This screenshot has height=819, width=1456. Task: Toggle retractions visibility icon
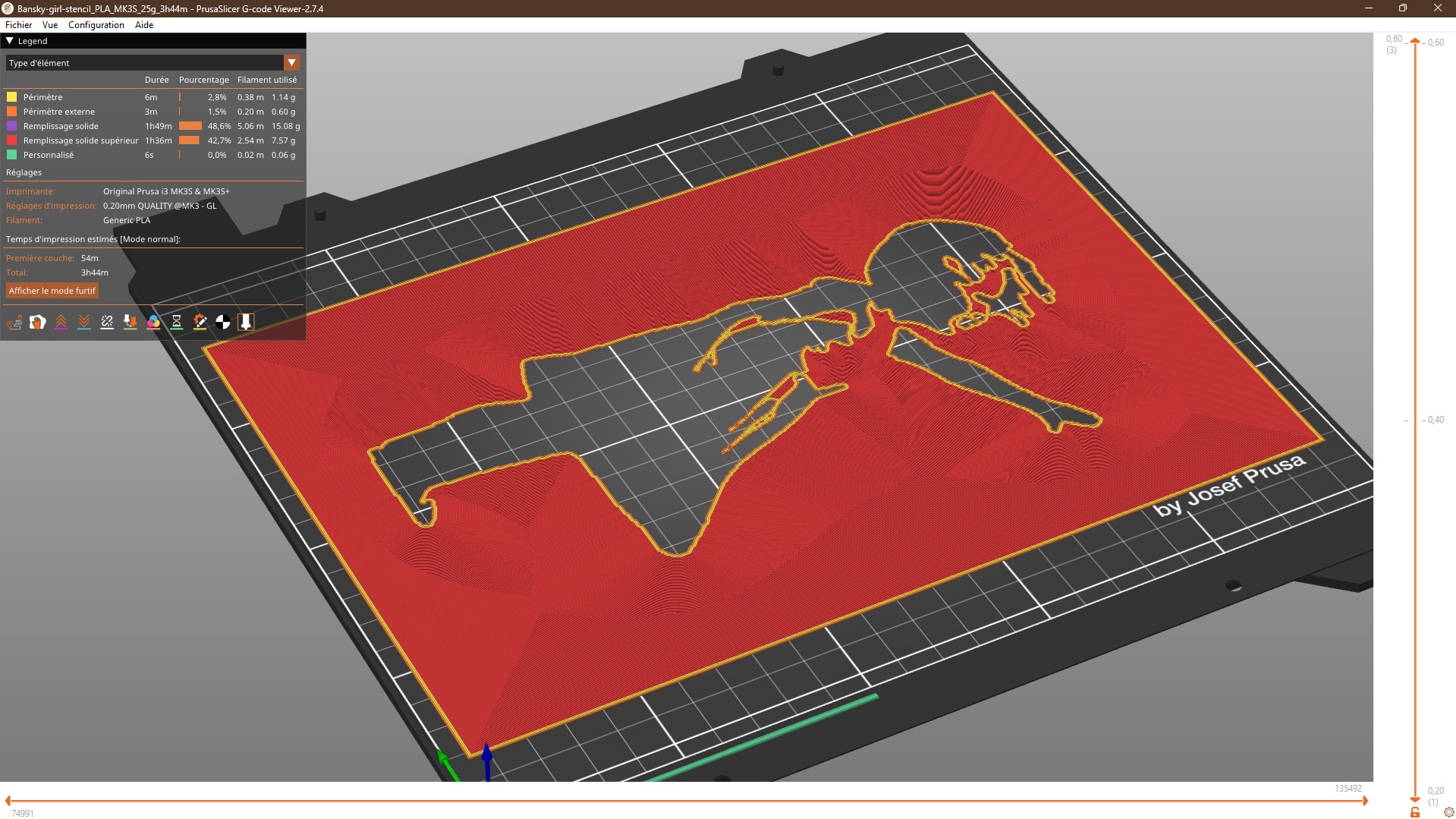click(x=61, y=322)
